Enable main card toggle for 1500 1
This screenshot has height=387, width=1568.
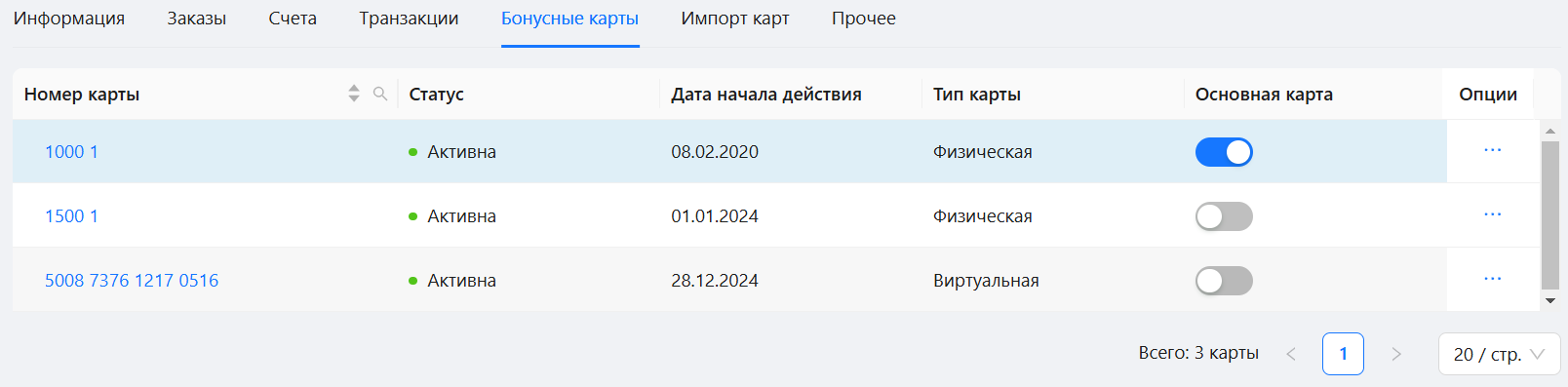tap(1224, 216)
